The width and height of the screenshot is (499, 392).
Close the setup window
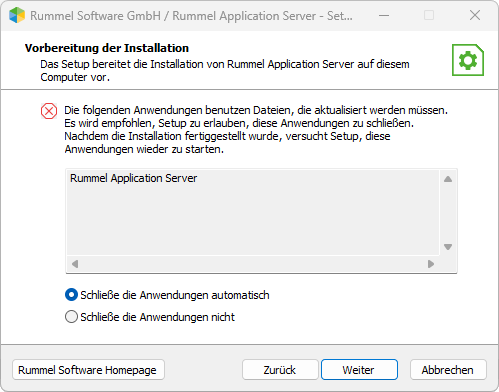[x=475, y=15]
